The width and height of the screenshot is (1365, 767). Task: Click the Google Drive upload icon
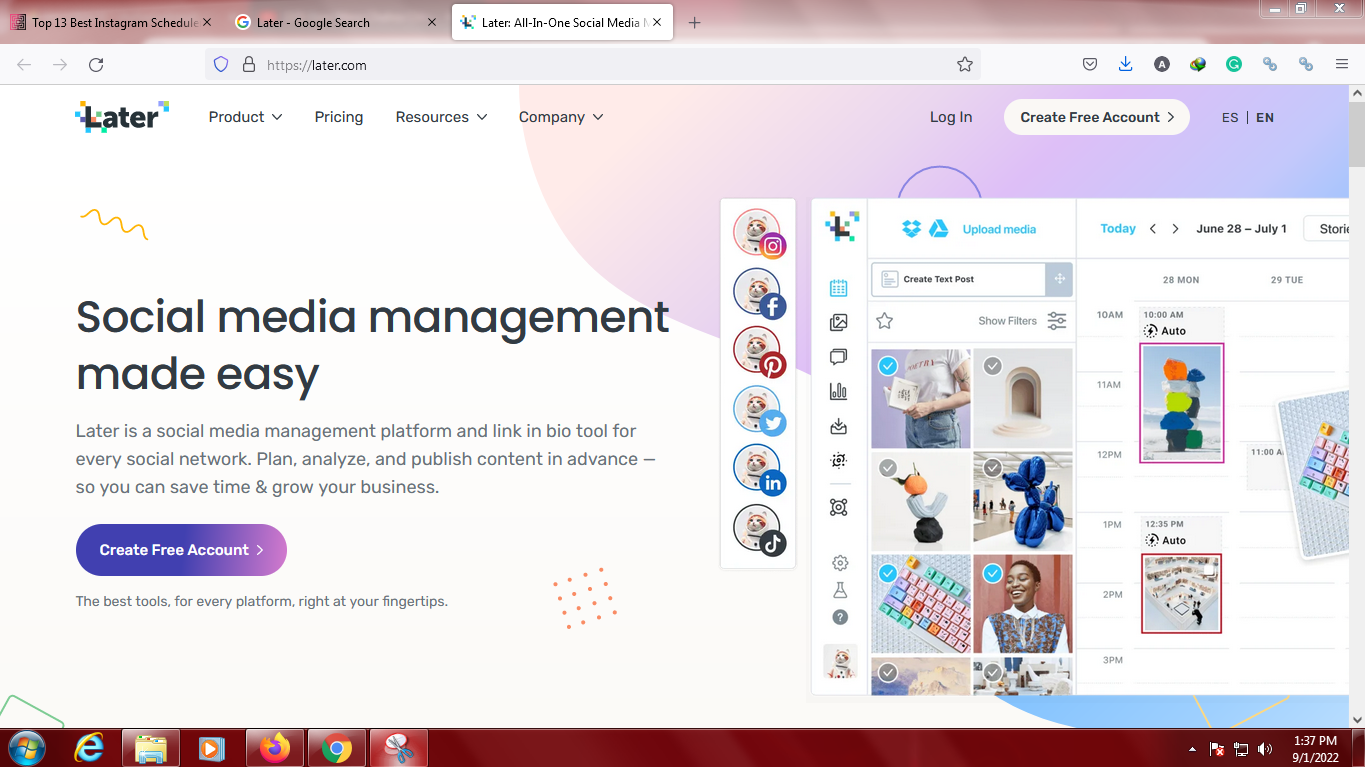tap(939, 229)
